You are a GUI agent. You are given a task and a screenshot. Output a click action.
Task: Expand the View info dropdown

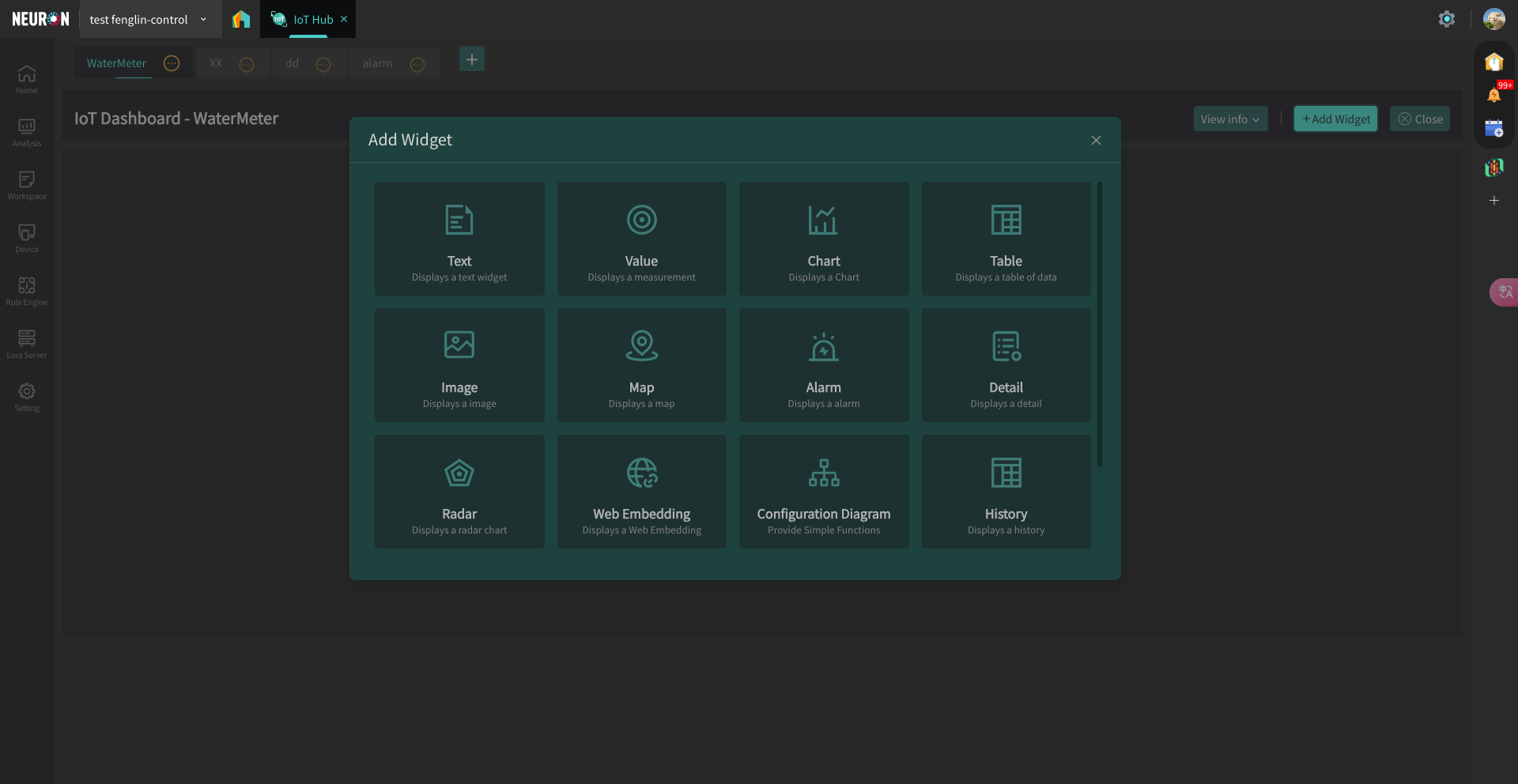[x=1230, y=119]
